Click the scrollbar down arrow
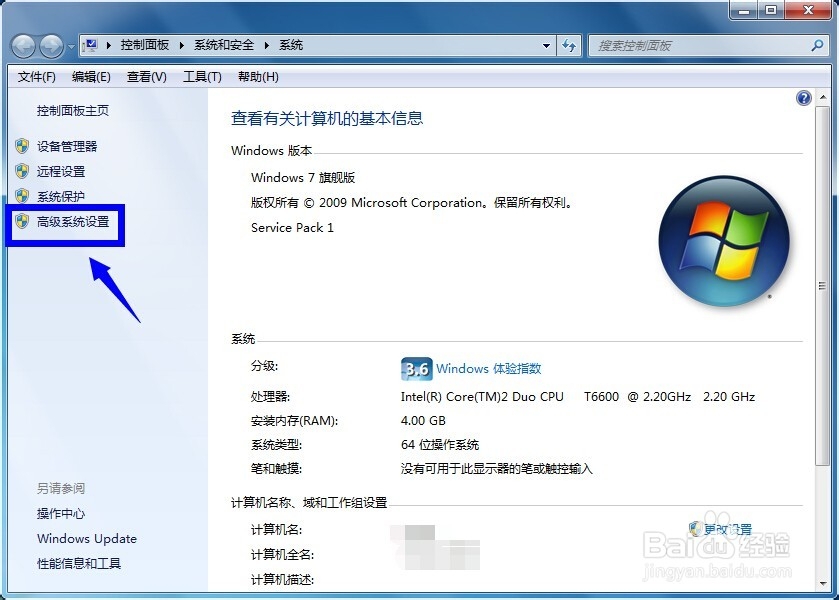This screenshot has width=839, height=600. tap(822, 584)
